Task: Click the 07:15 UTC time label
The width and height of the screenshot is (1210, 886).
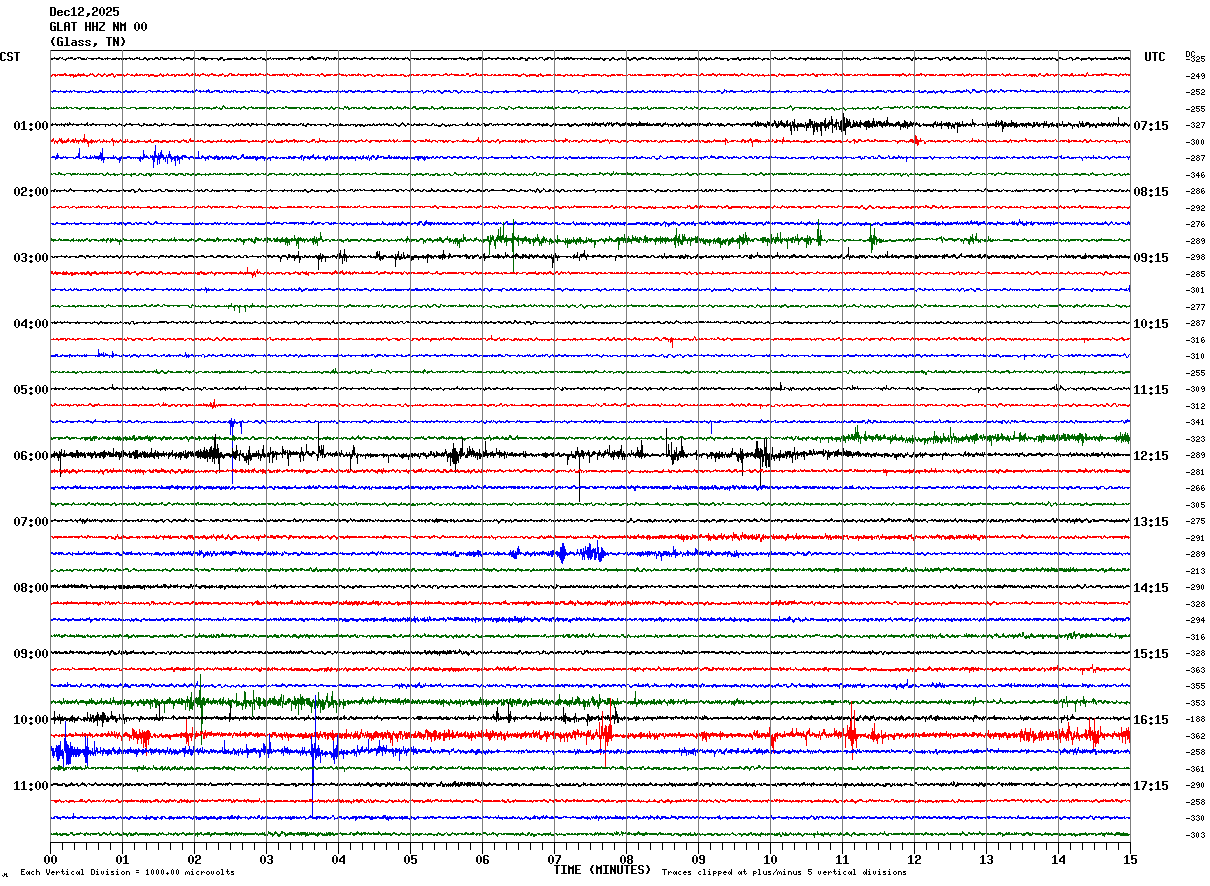Action: (x=1151, y=126)
